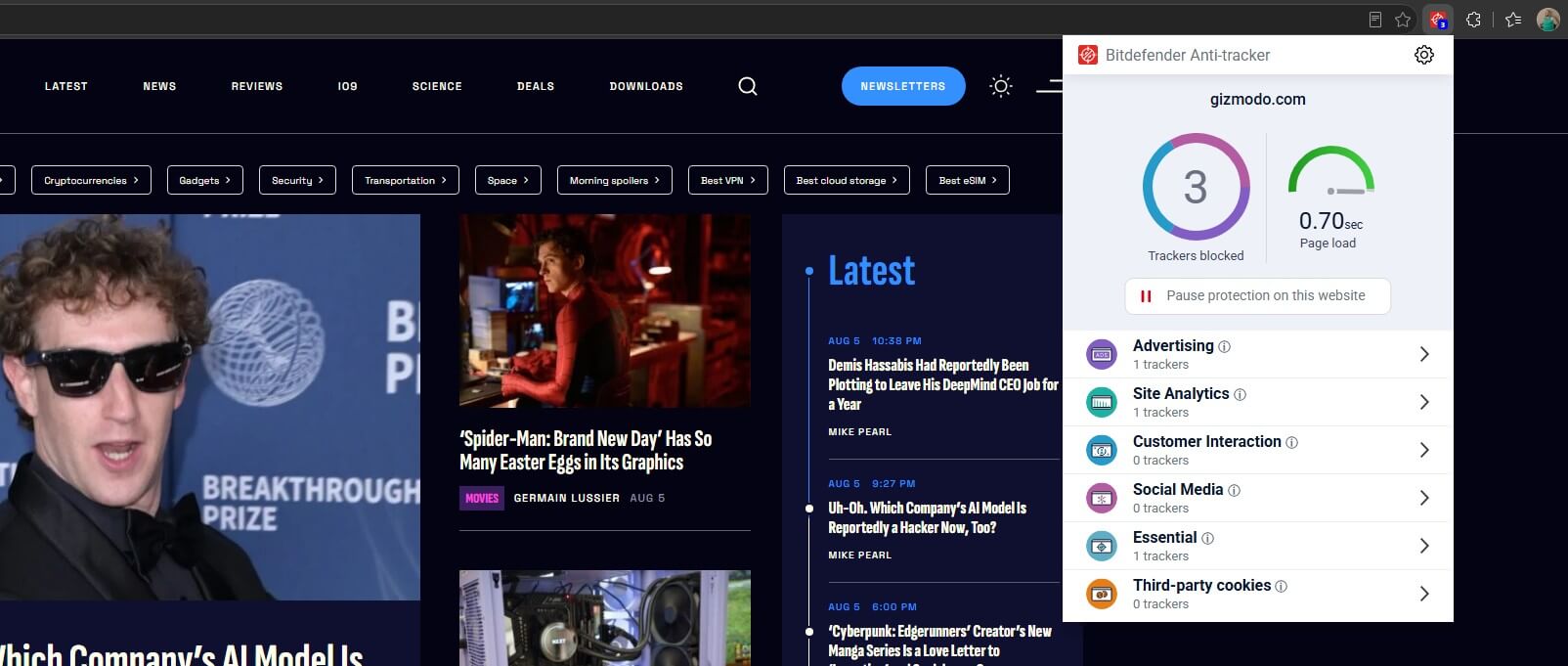
Task: Open the PC cooler article thumbnail
Action: pos(605,618)
